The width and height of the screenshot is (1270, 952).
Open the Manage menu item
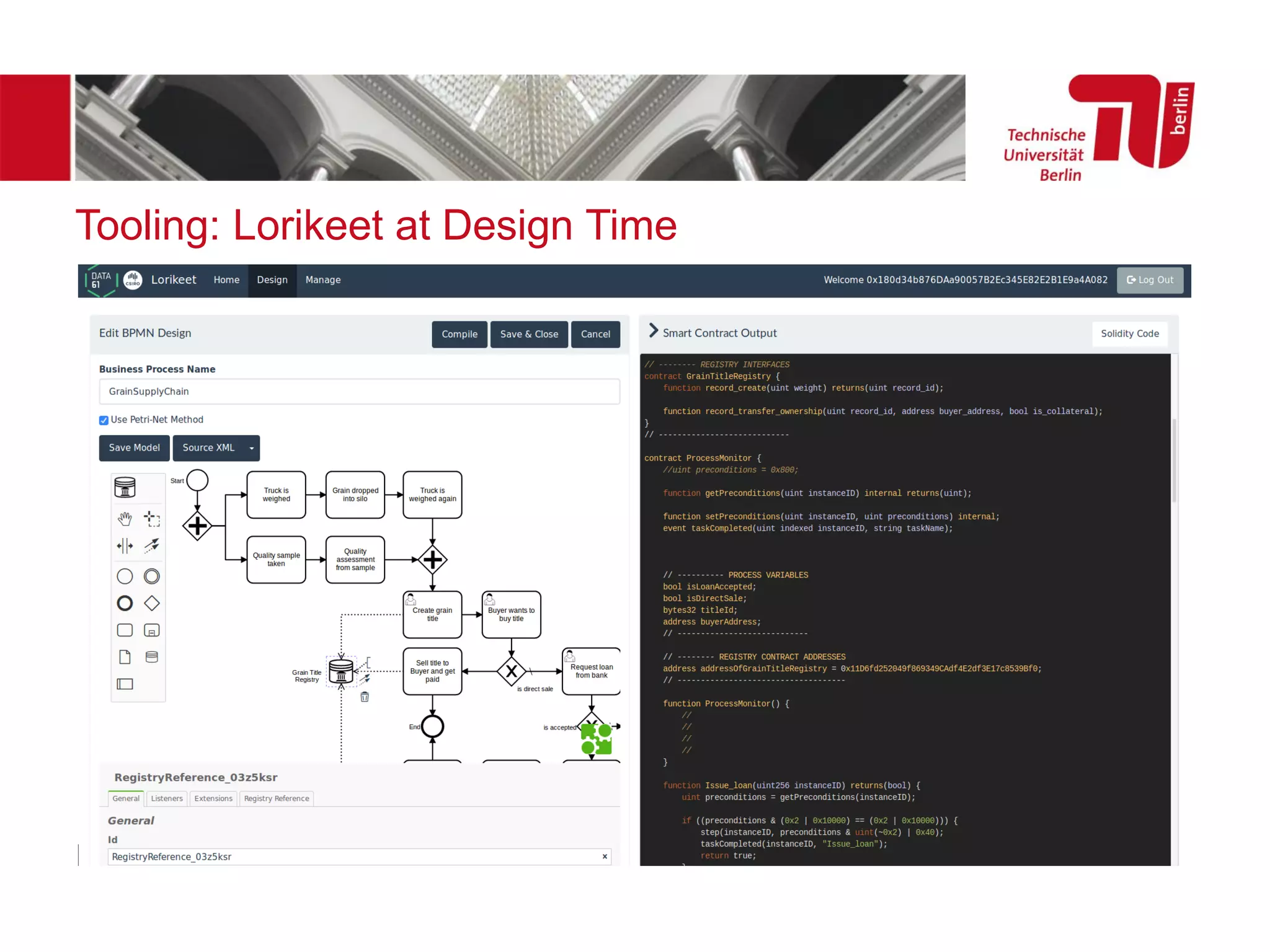point(322,280)
